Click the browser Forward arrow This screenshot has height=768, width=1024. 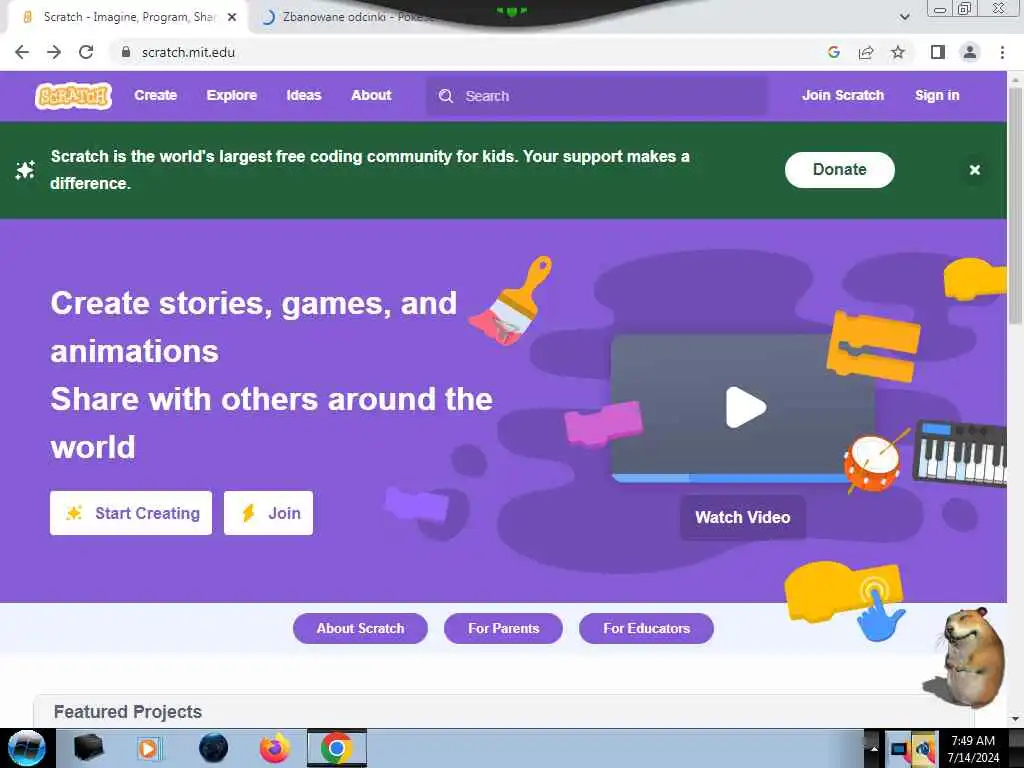pyautogui.click(x=54, y=52)
